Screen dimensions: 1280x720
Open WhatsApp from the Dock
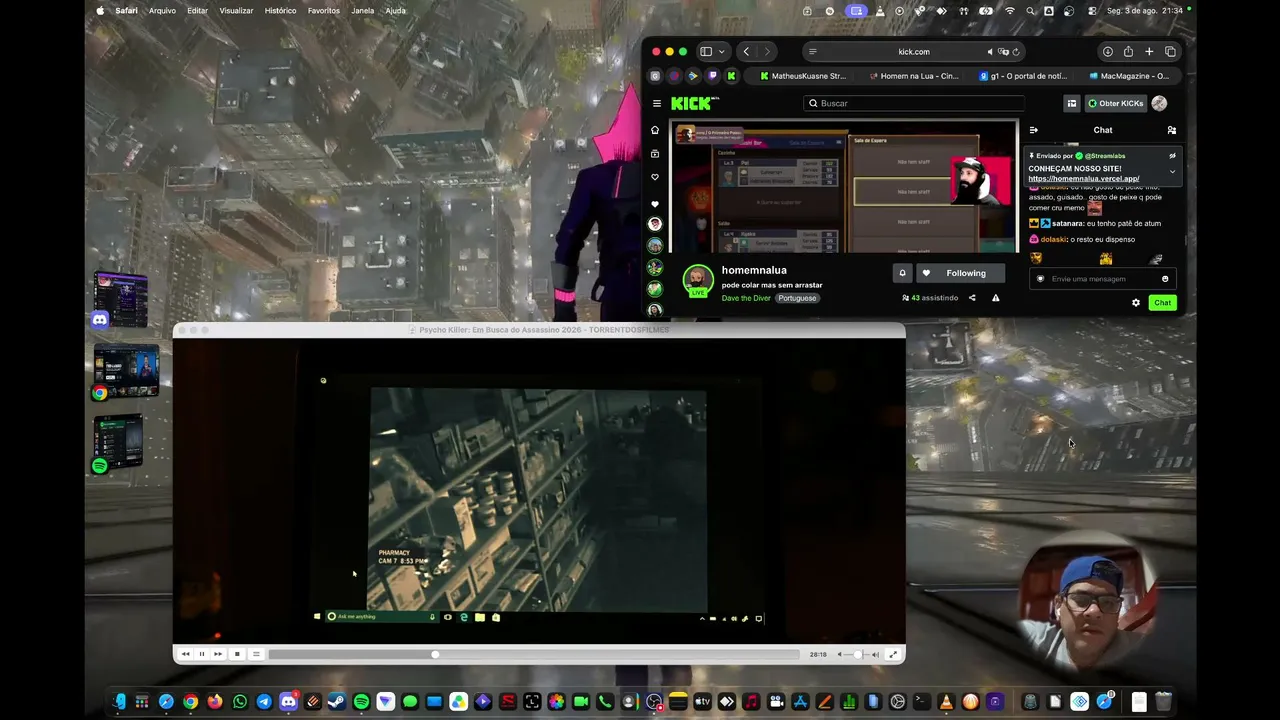(240, 702)
